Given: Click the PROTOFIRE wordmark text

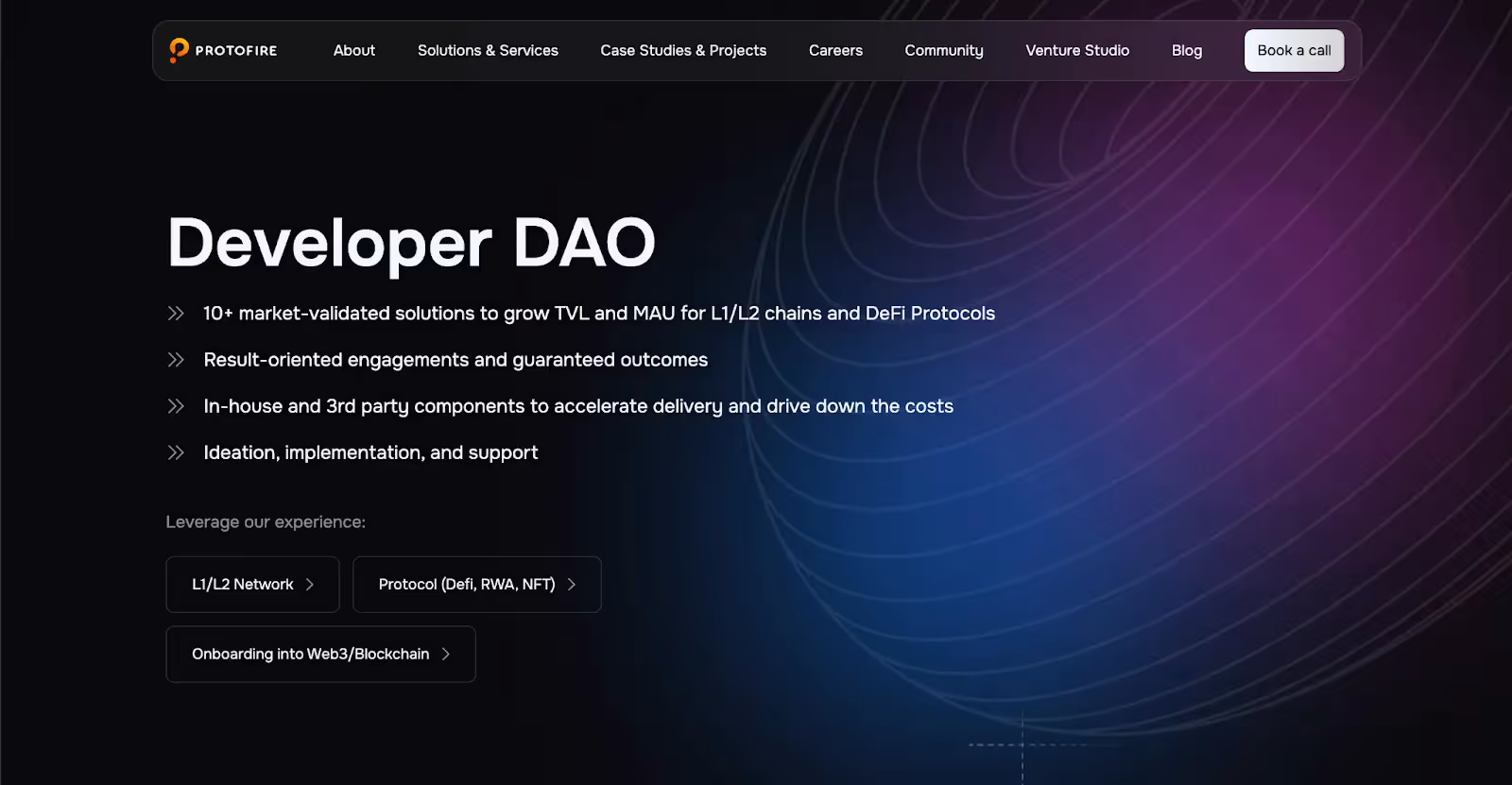Looking at the screenshot, I should pos(236,51).
